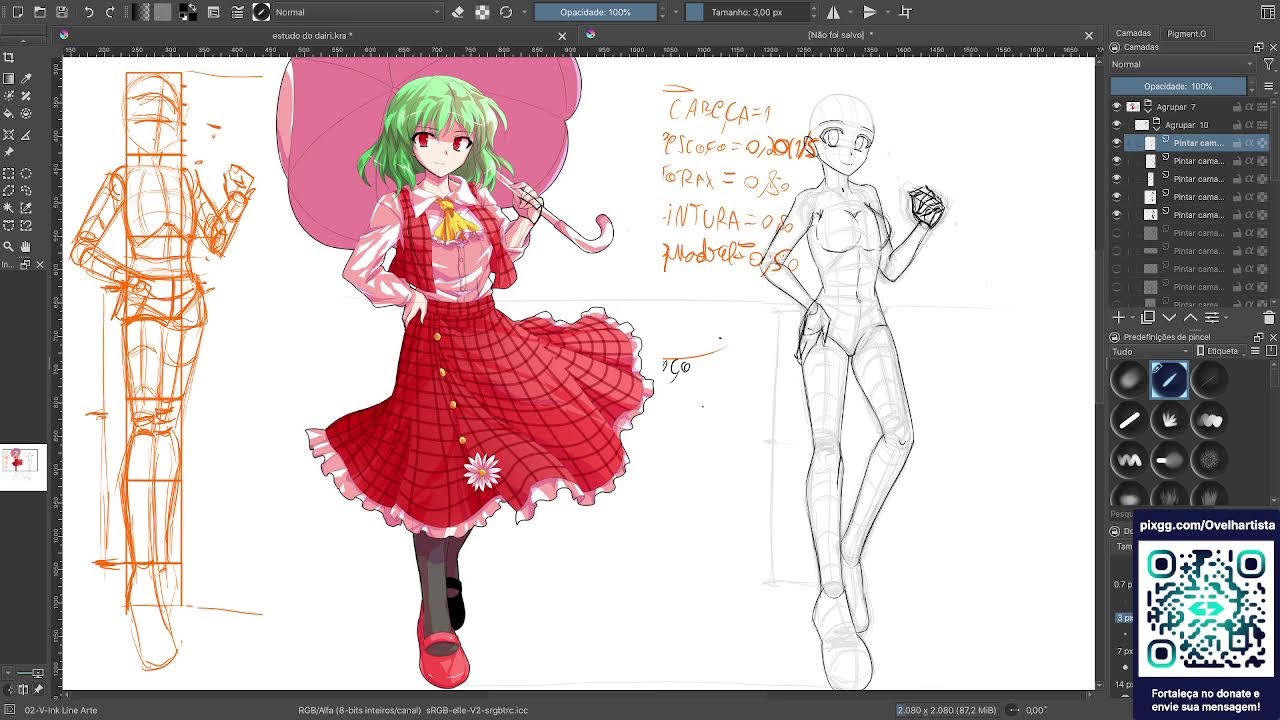Viewport: 1280px width, 720px height.
Task: Select the soft airbrush preset thumbnail
Action: pyautogui.click(x=1129, y=379)
